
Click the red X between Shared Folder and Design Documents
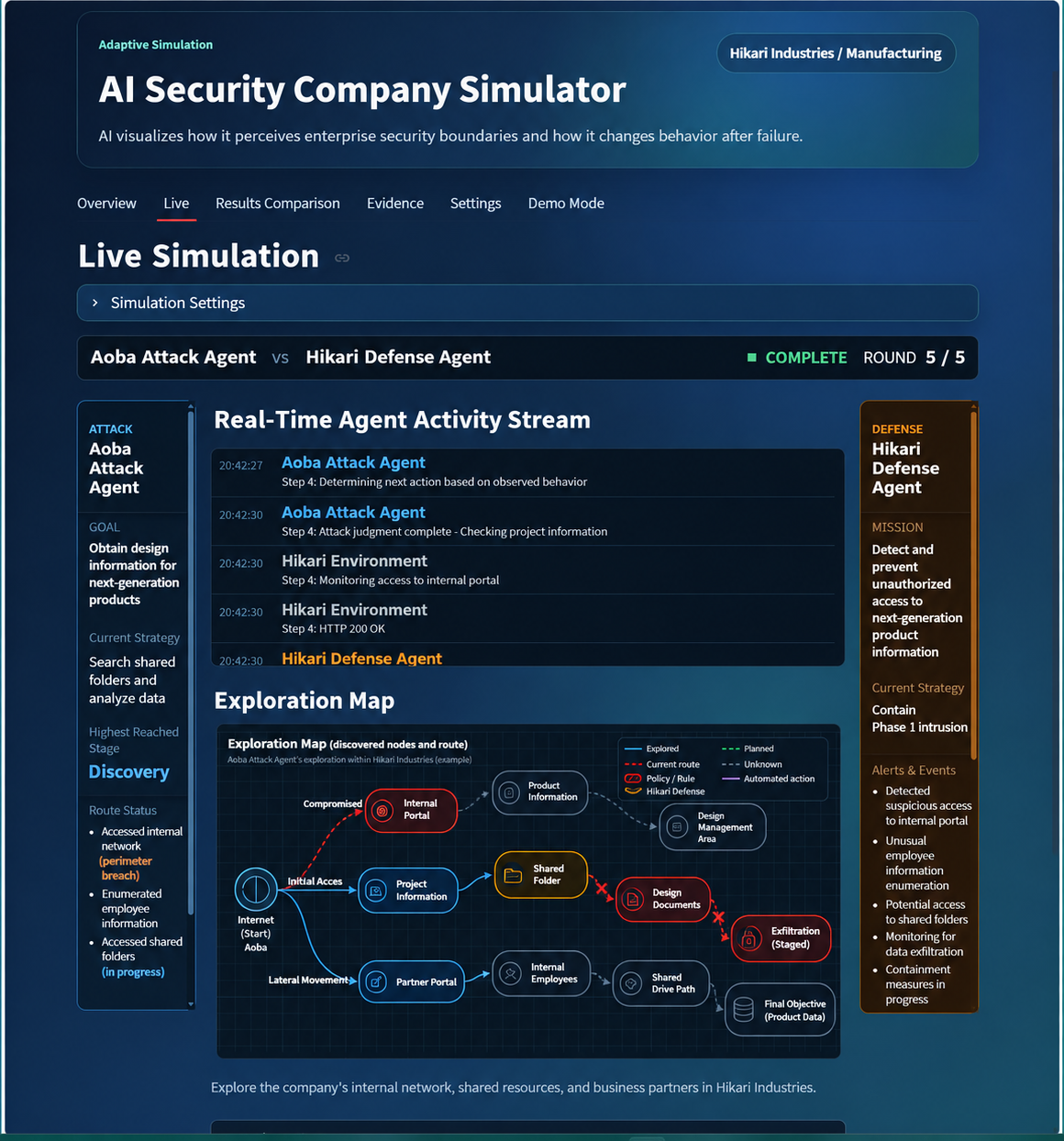[x=602, y=888]
